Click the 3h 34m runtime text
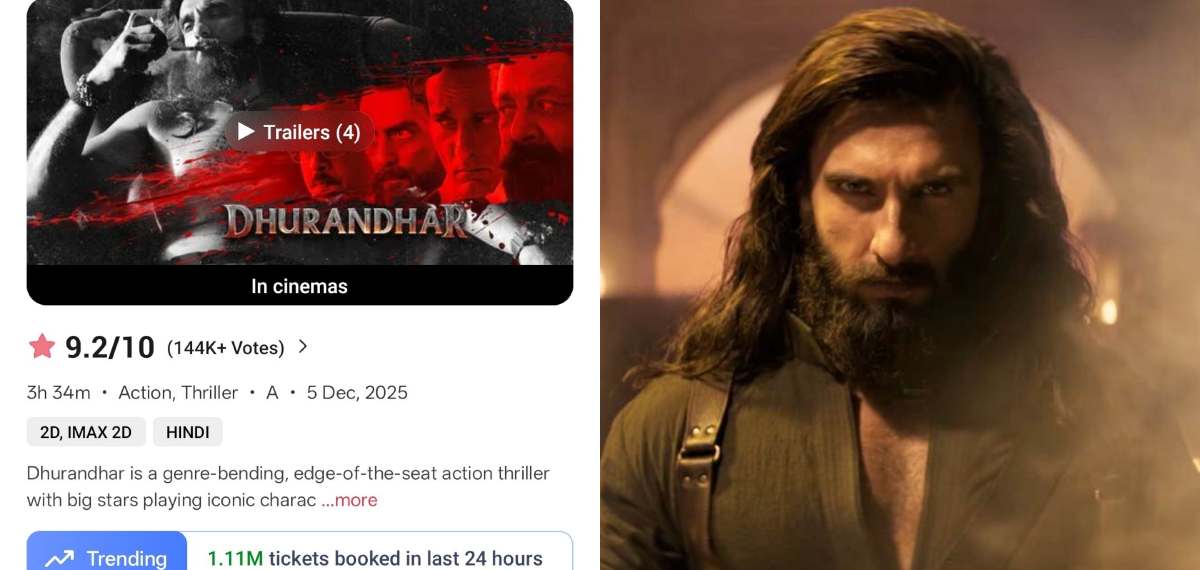The height and width of the screenshot is (570, 1200). click(58, 393)
